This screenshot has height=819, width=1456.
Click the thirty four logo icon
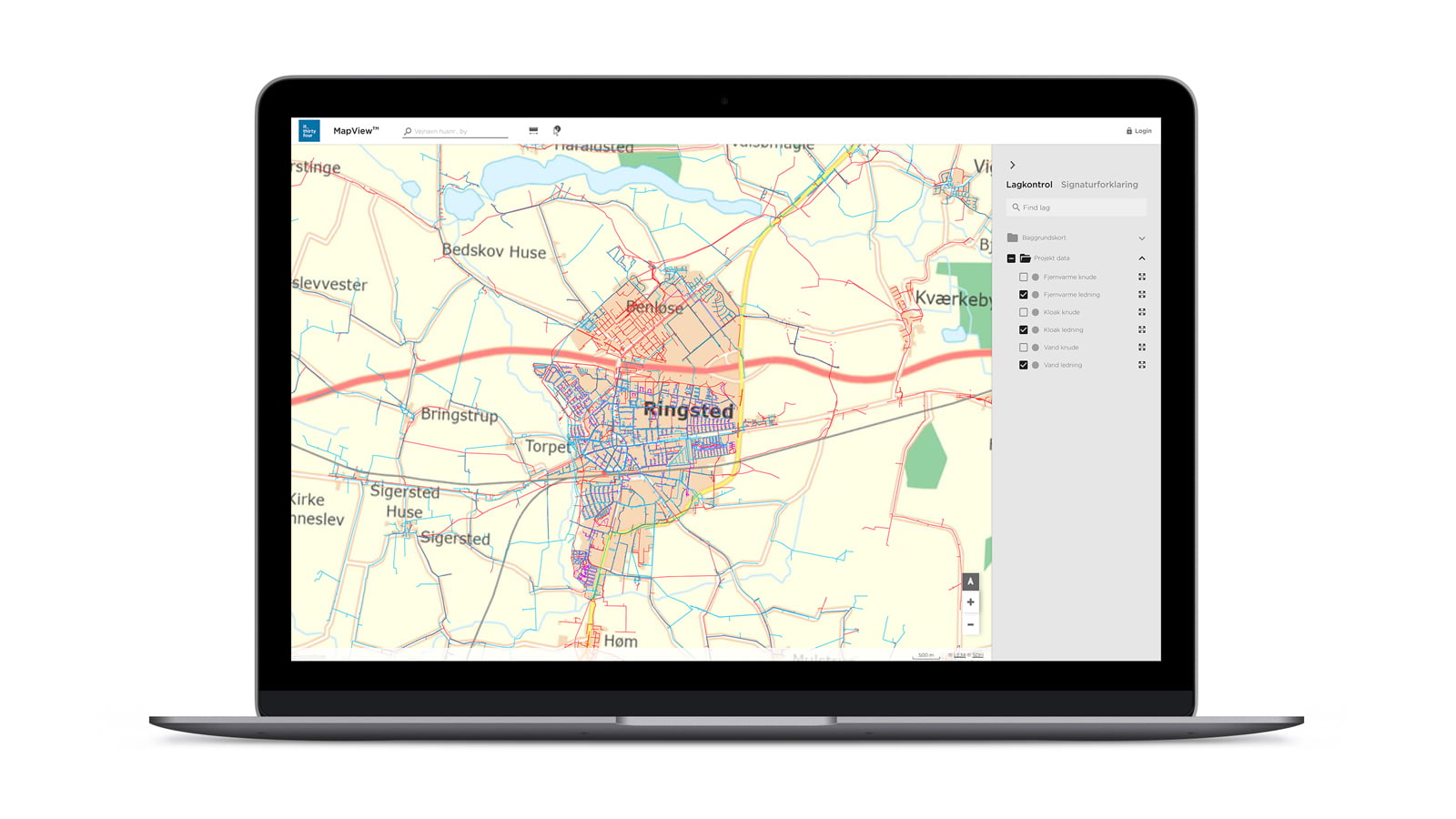point(309,131)
